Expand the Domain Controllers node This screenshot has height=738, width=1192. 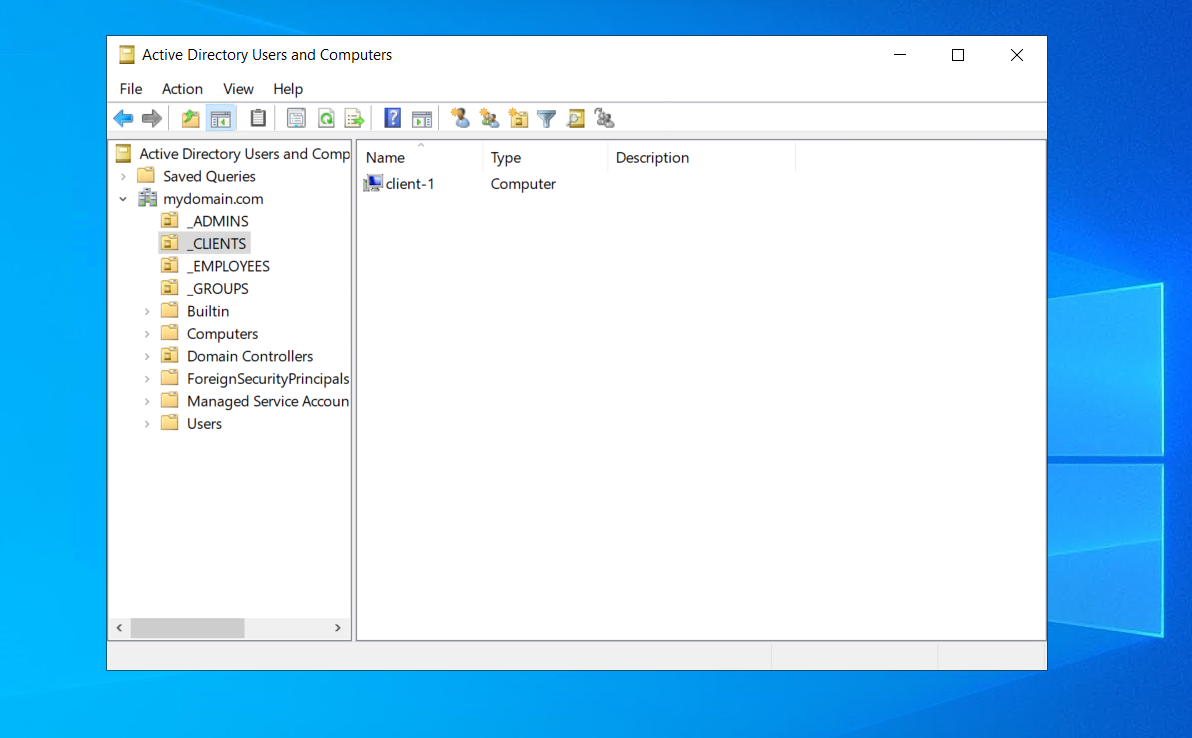tap(147, 356)
